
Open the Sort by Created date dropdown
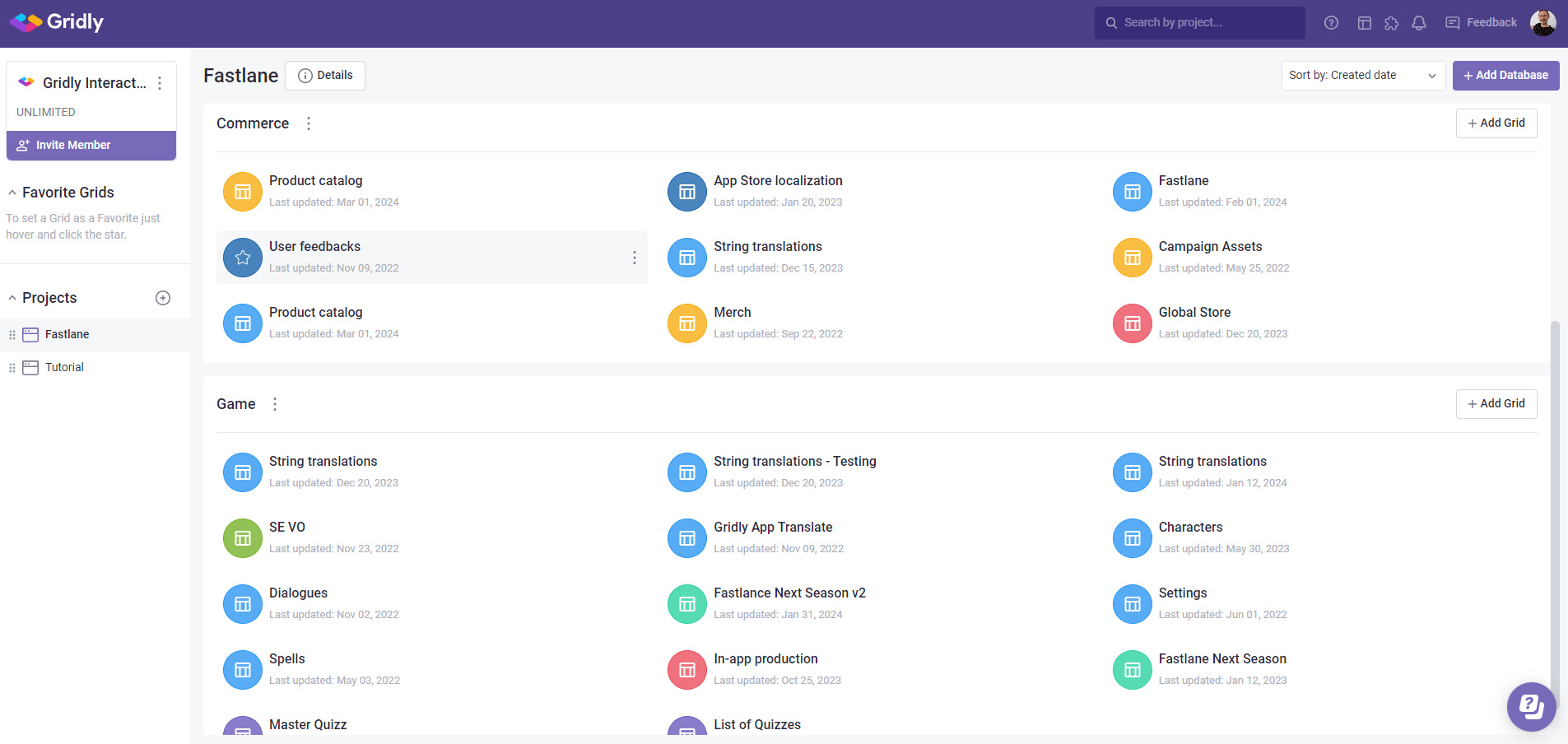[x=1362, y=75]
